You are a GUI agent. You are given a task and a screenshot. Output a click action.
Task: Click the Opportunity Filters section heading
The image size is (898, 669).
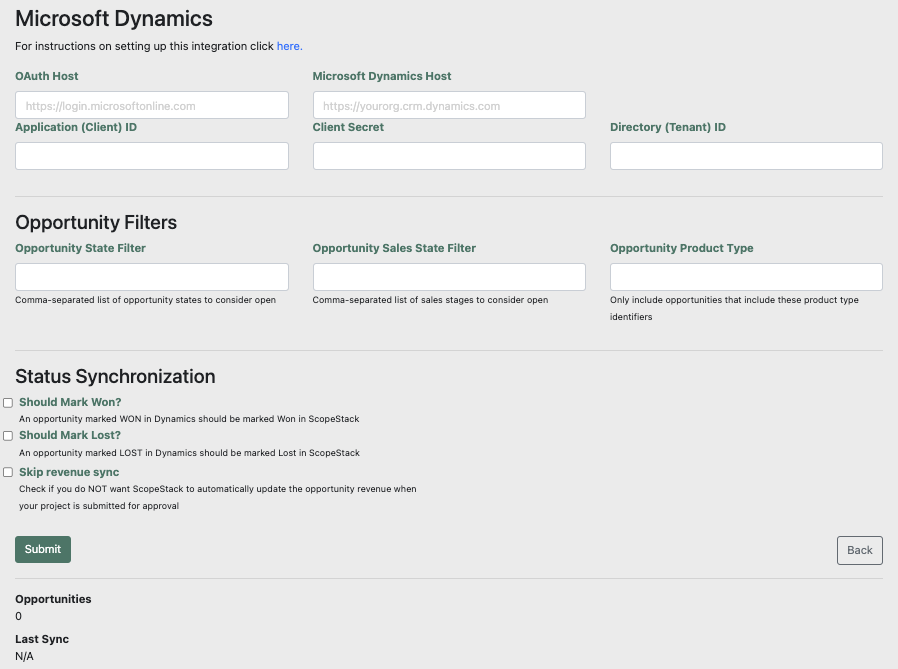pyautogui.click(x=96, y=222)
